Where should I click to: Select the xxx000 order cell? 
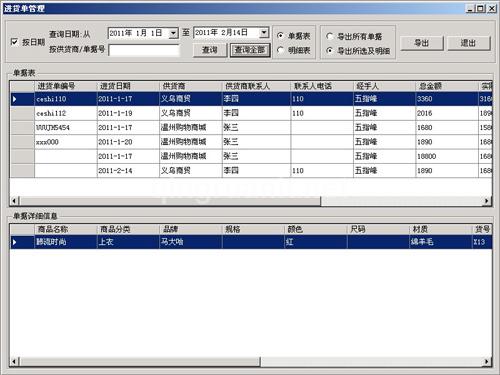click(66, 142)
